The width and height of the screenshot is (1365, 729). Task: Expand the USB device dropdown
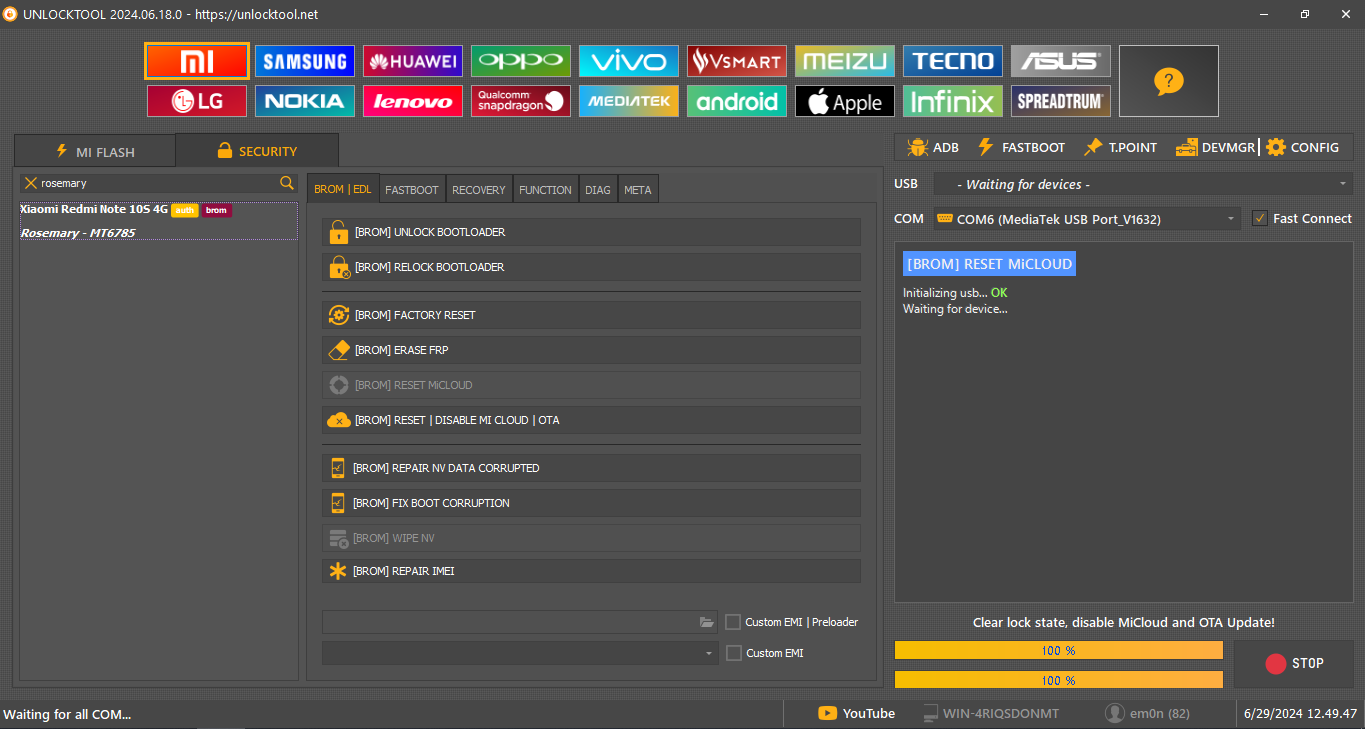[x=1143, y=184]
